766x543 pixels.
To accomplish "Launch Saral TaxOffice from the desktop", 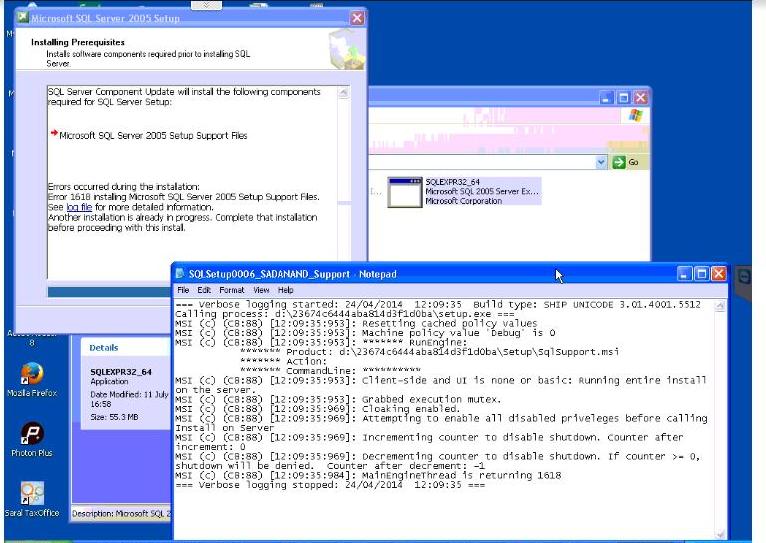I will [x=32, y=493].
